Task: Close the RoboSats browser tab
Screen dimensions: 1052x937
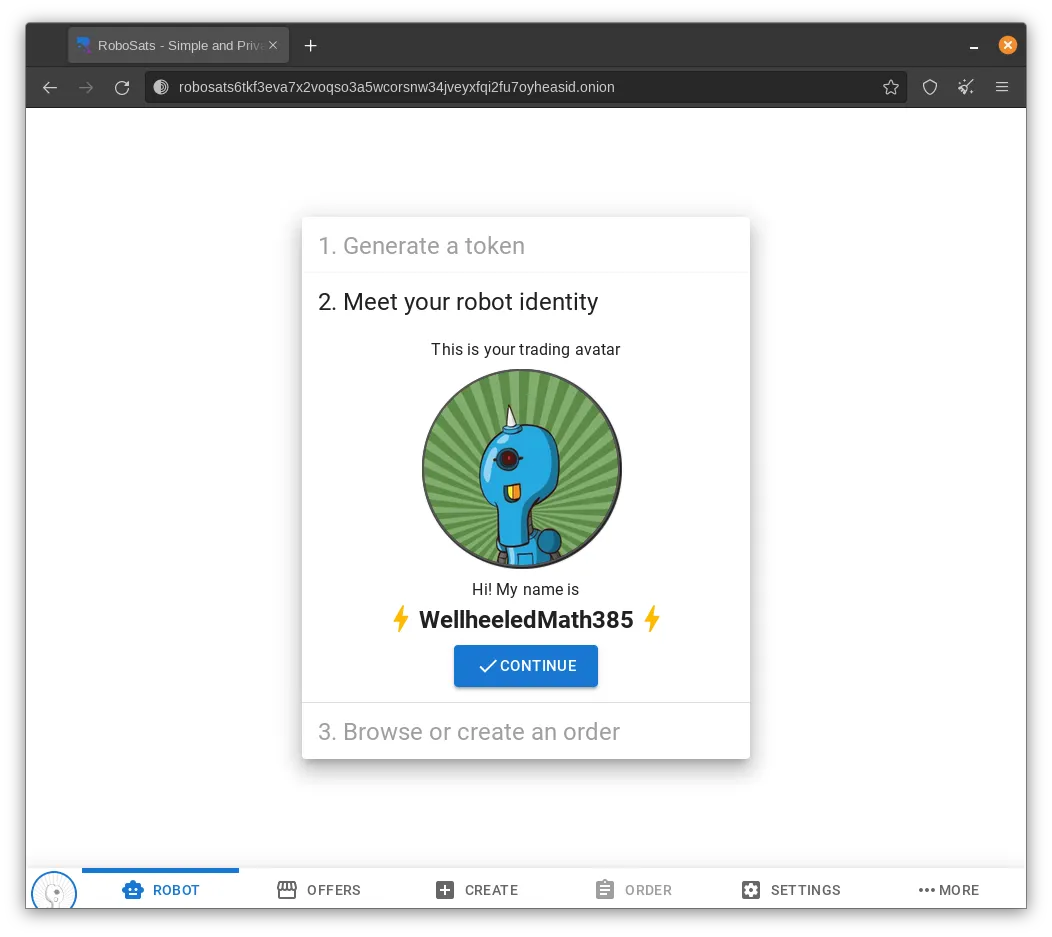Action: tap(273, 46)
